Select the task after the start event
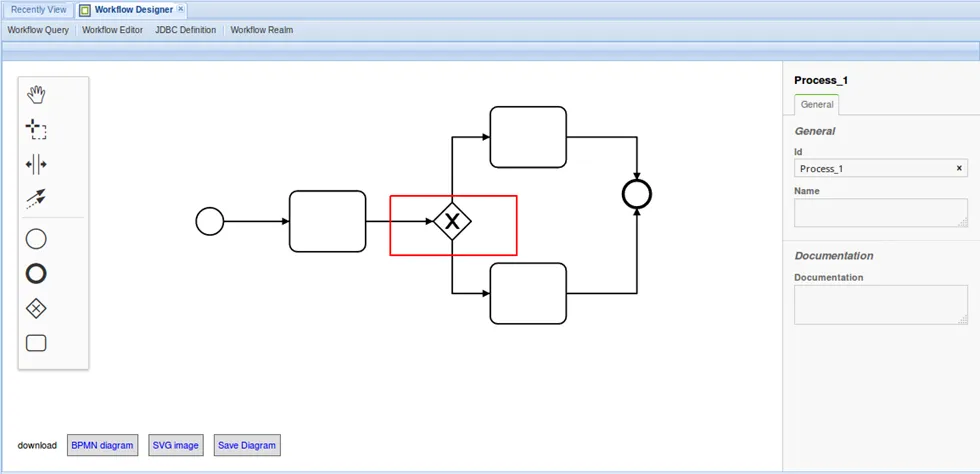980x474 pixels. (328, 221)
